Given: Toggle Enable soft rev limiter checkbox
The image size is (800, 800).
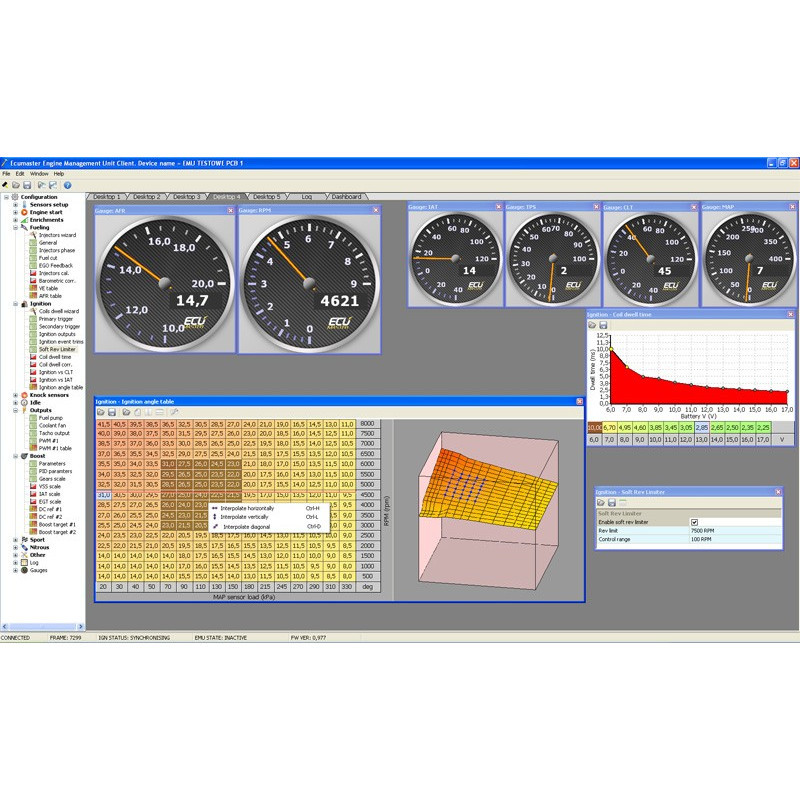Looking at the screenshot, I should tap(694, 522).
